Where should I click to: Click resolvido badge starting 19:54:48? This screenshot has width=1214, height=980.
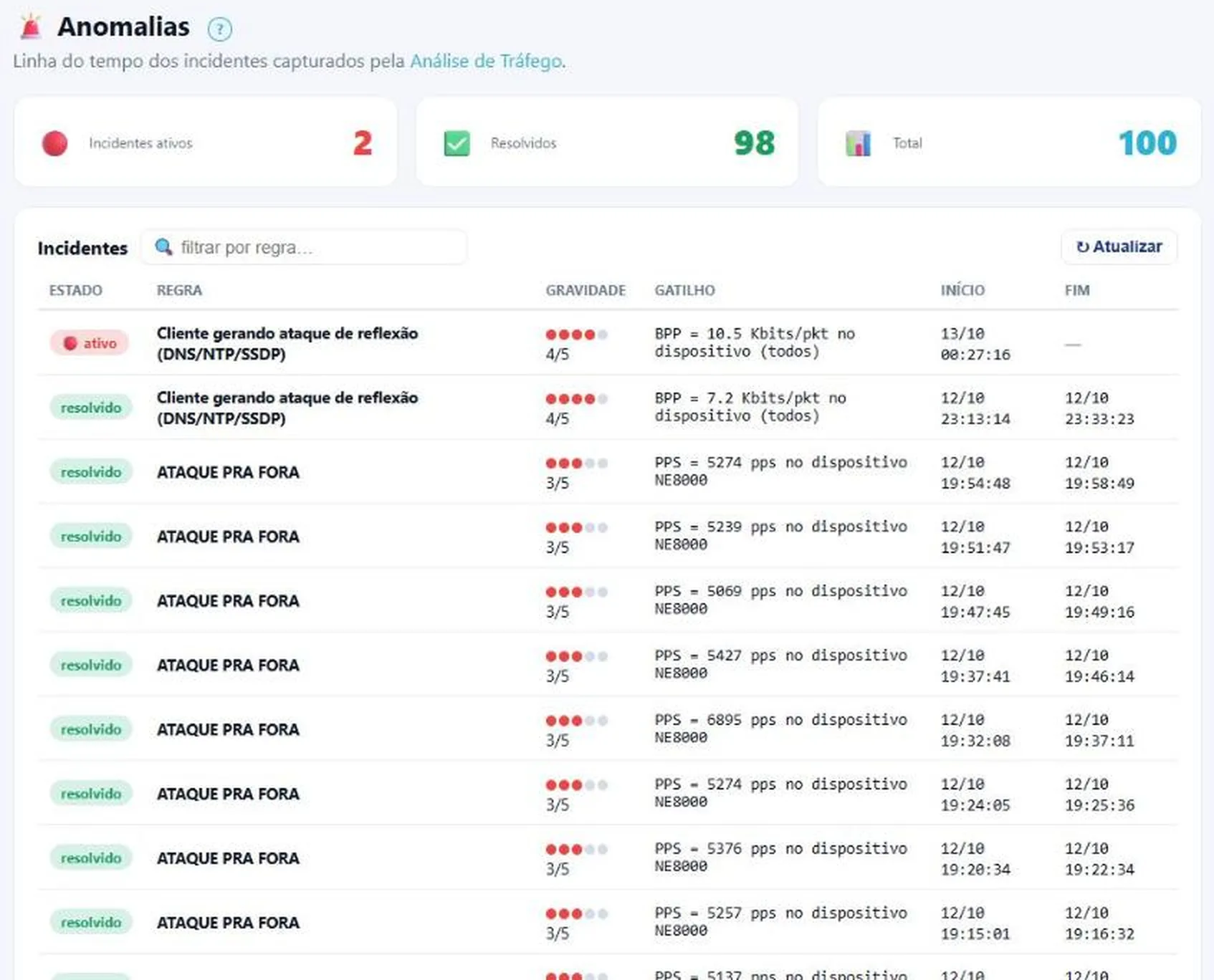coord(91,472)
